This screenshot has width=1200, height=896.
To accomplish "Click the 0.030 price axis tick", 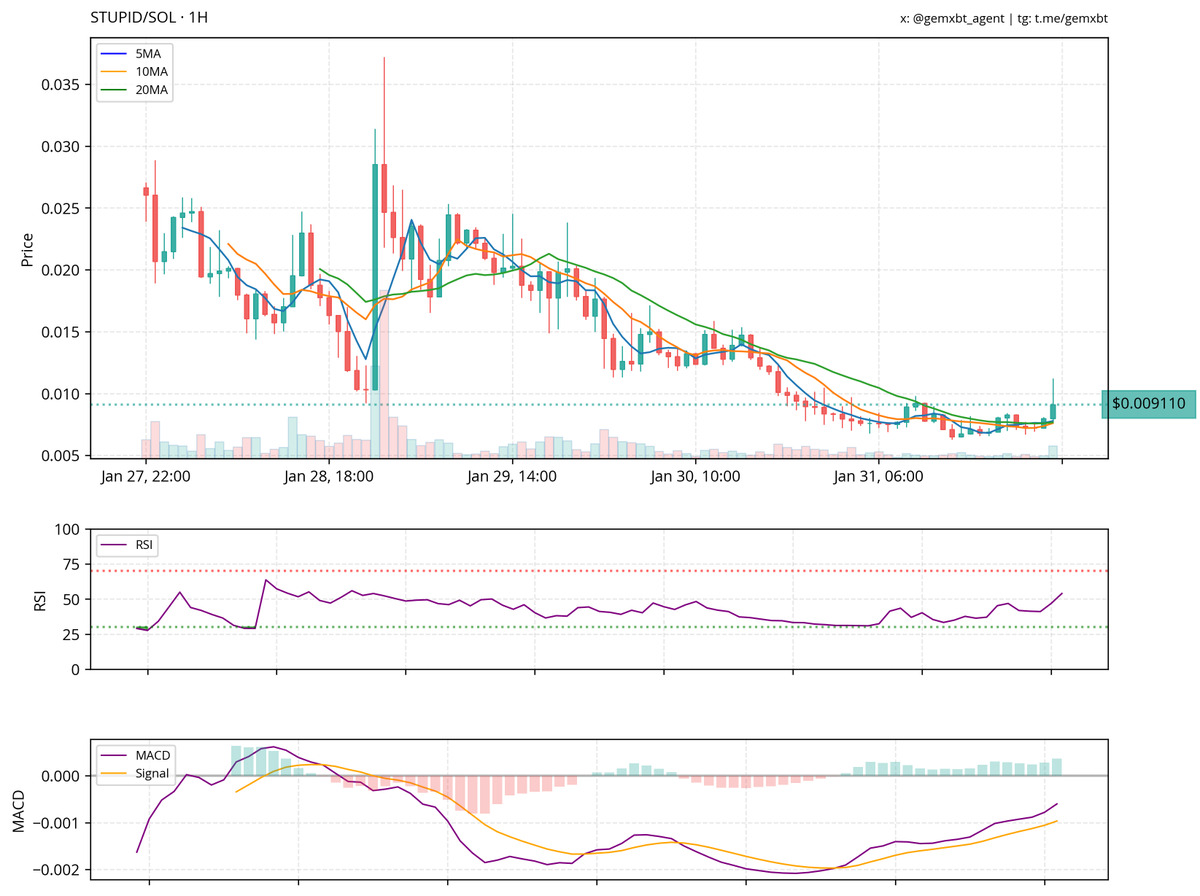I will tap(60, 147).
